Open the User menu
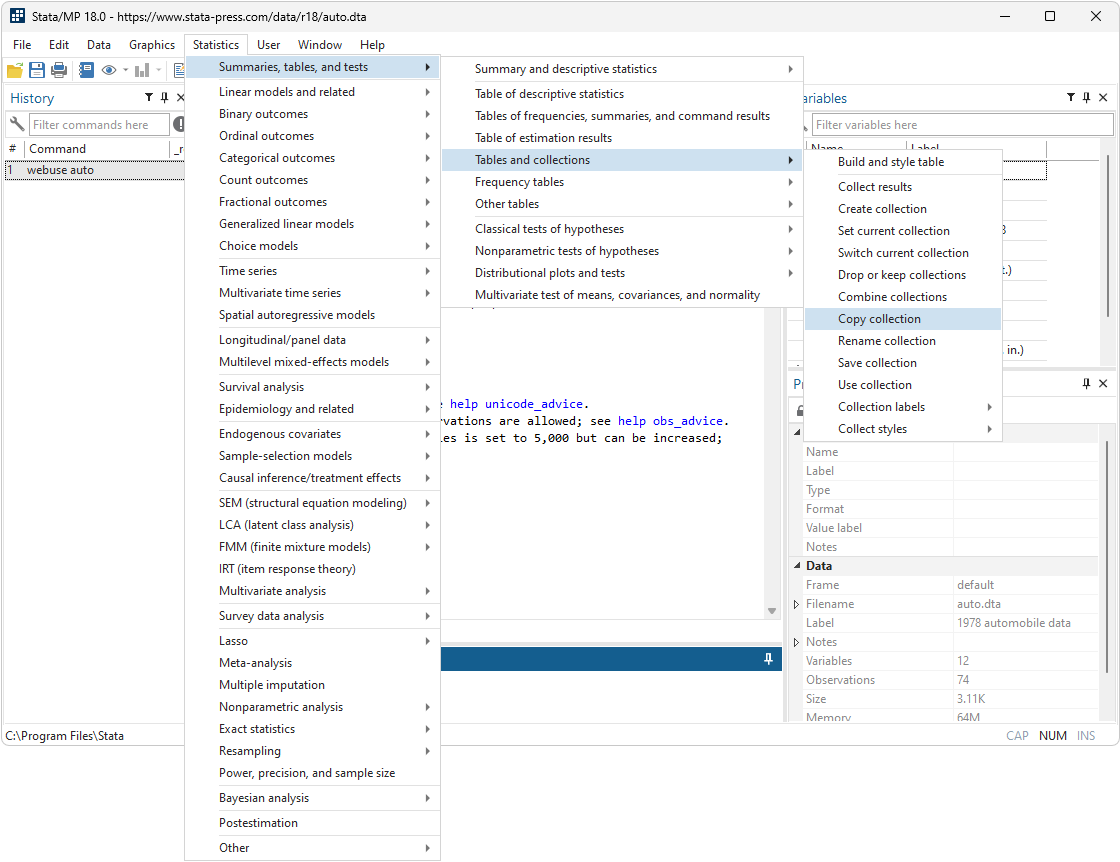The width and height of the screenshot is (1120, 862). [269, 45]
